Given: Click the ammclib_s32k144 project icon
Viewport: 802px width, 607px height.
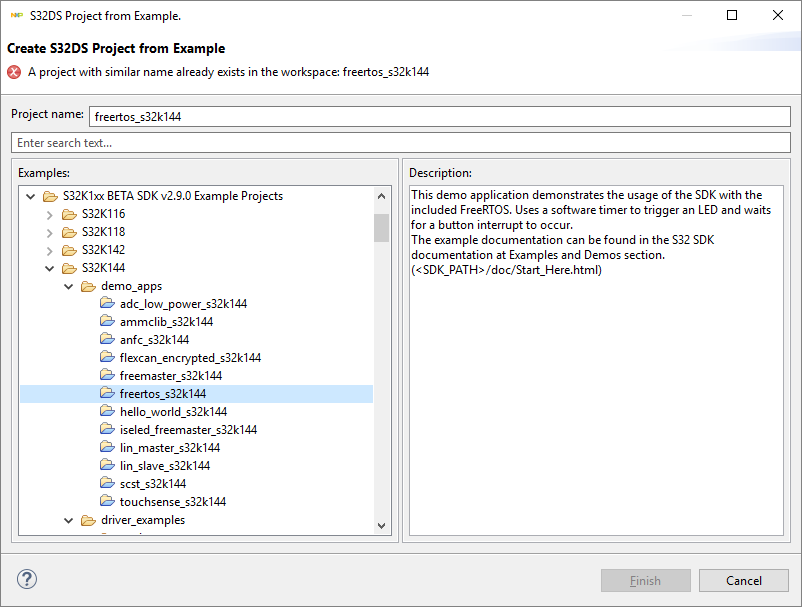Looking at the screenshot, I should [107, 322].
